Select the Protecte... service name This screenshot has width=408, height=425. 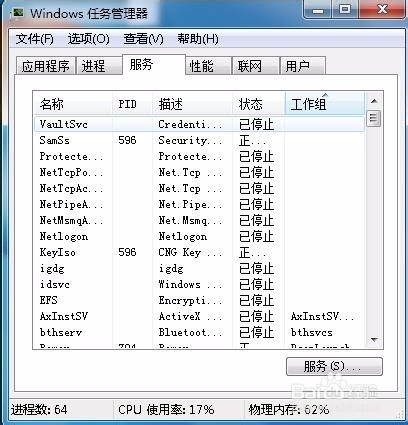[x=71, y=156]
